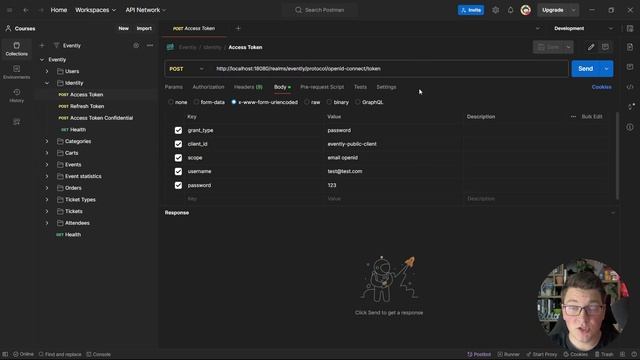Open the Console in status bar
This screenshot has width=640, height=360.
[x=98, y=354]
